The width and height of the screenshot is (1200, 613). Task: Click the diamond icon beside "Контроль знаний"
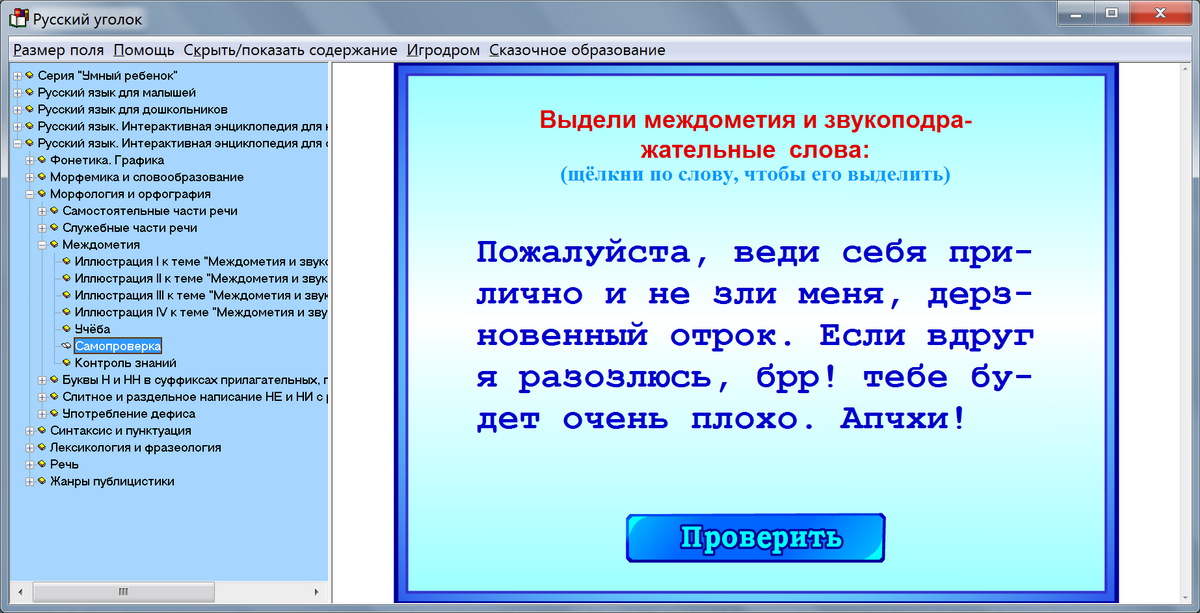(x=64, y=362)
